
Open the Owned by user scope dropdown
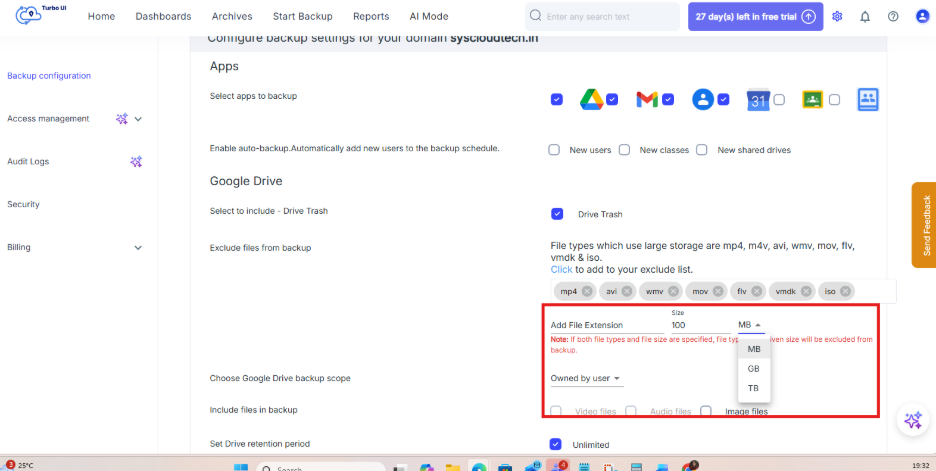pos(587,378)
